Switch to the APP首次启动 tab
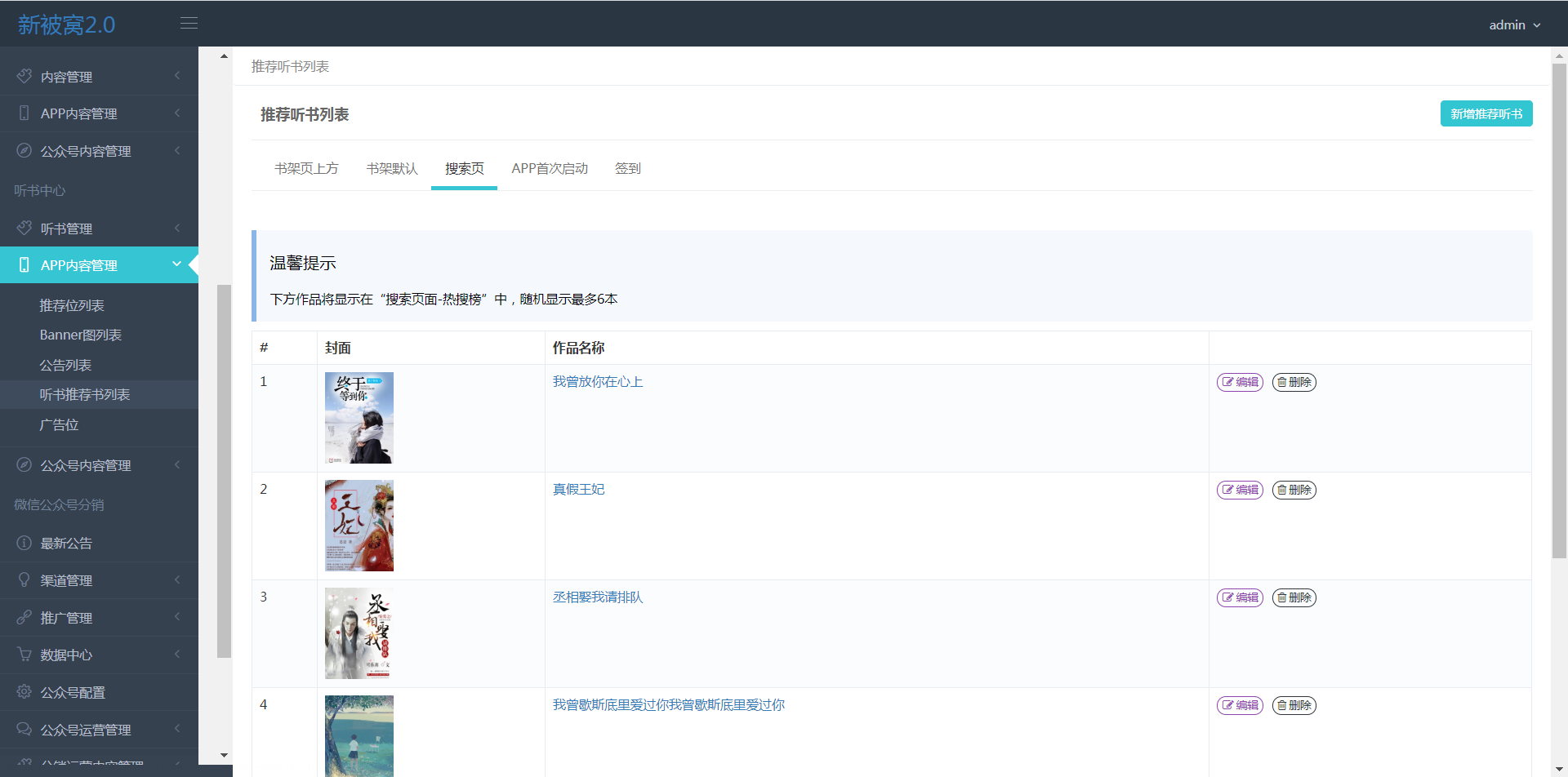Screen dimensions: 1568x777 pyautogui.click(x=550, y=169)
